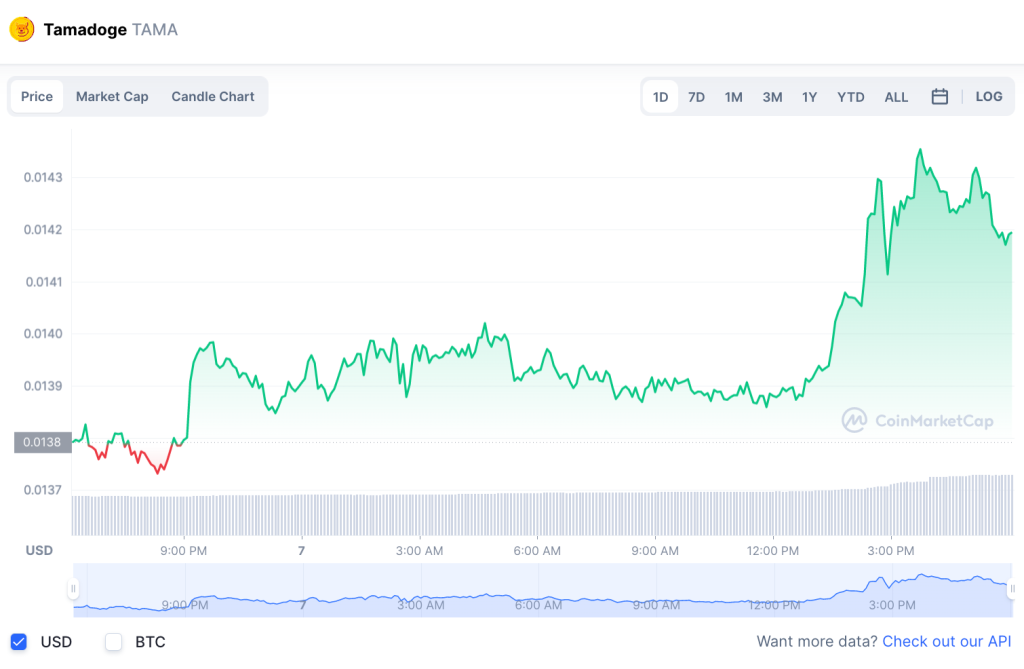Click the 6:00 AM x-axis label

coord(537,551)
